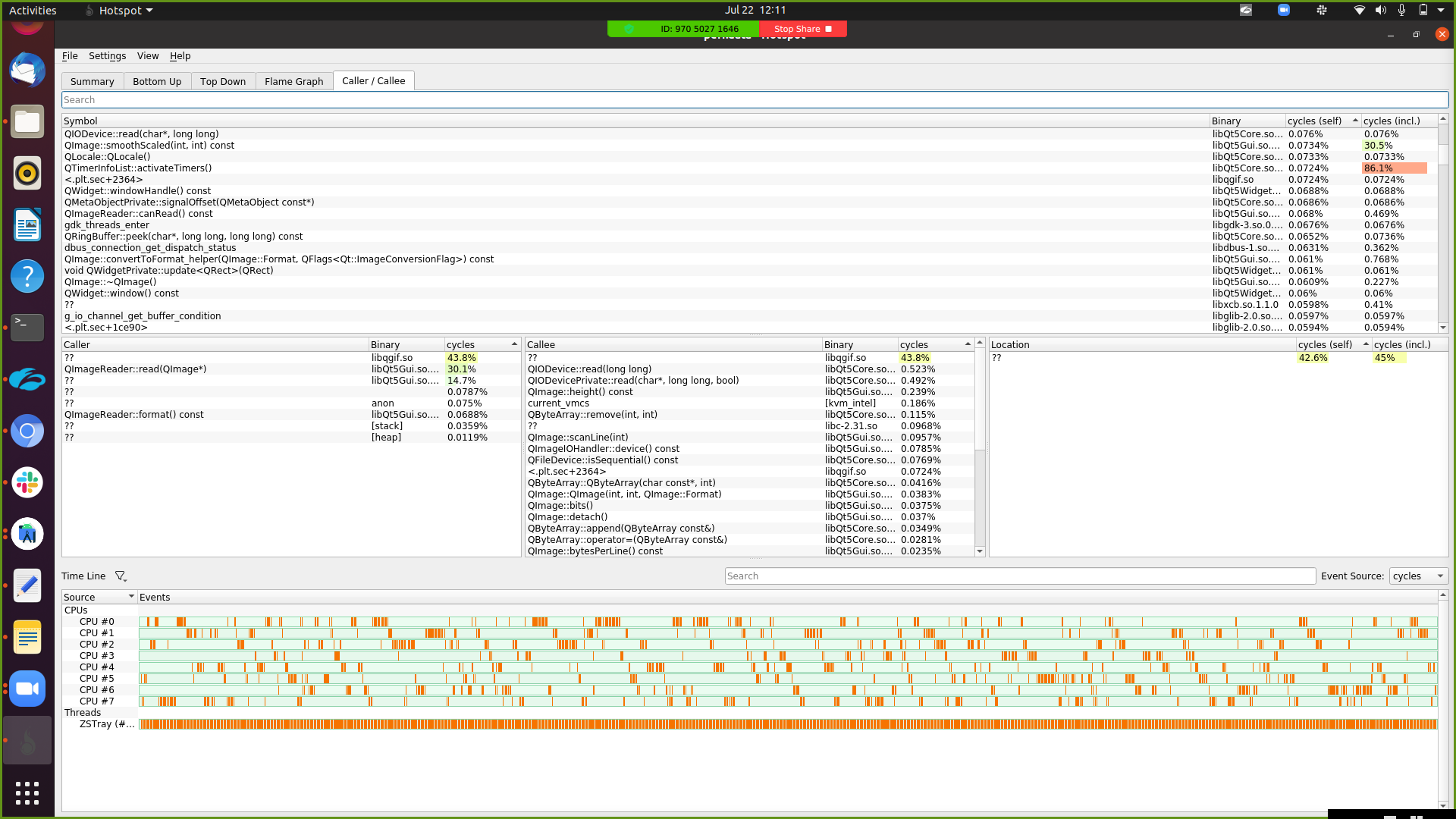
Task: Select QImage::smoothScaled(int, int) const row
Action: click(749, 146)
